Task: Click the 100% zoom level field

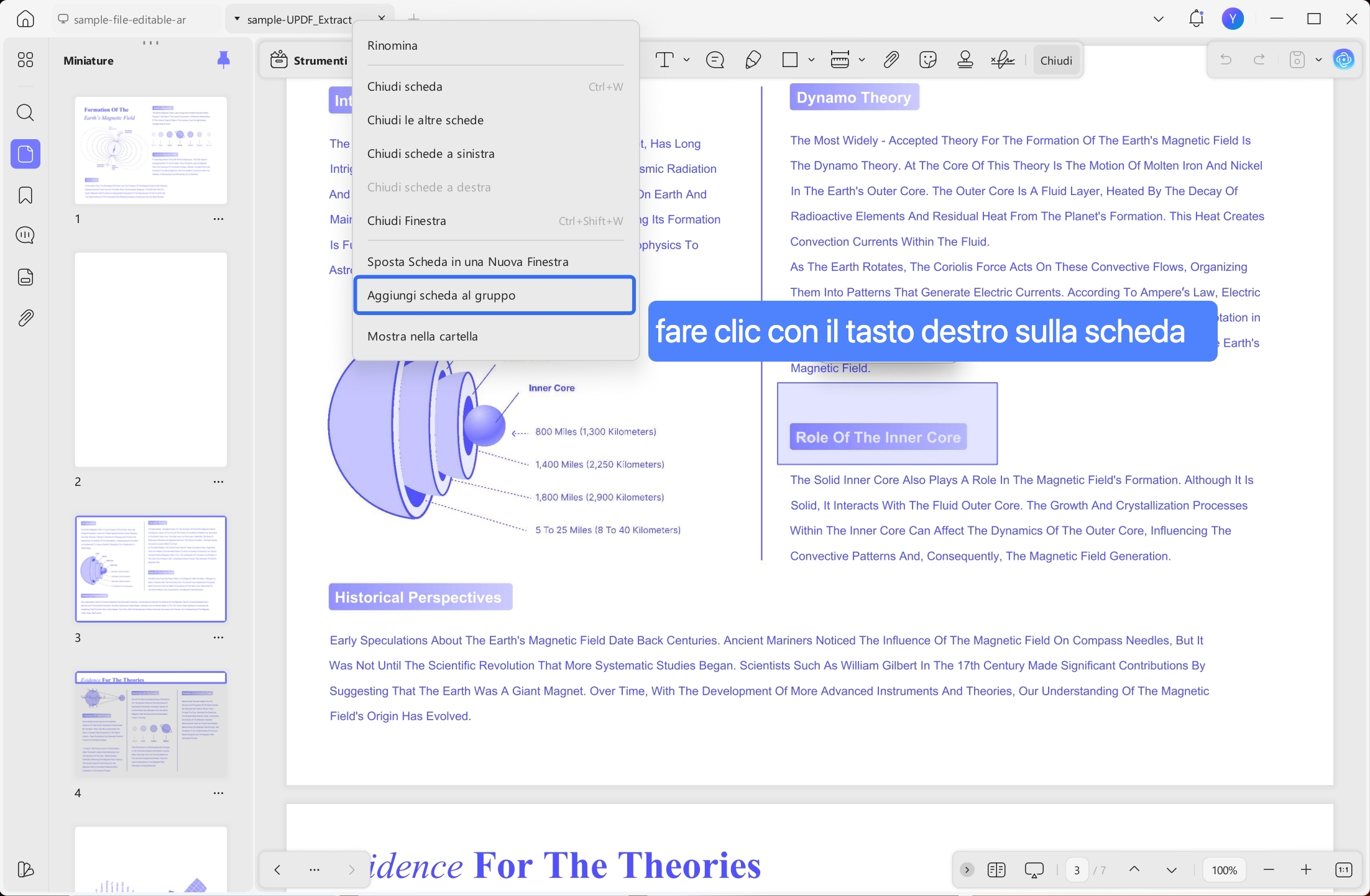Action: 1225,870
